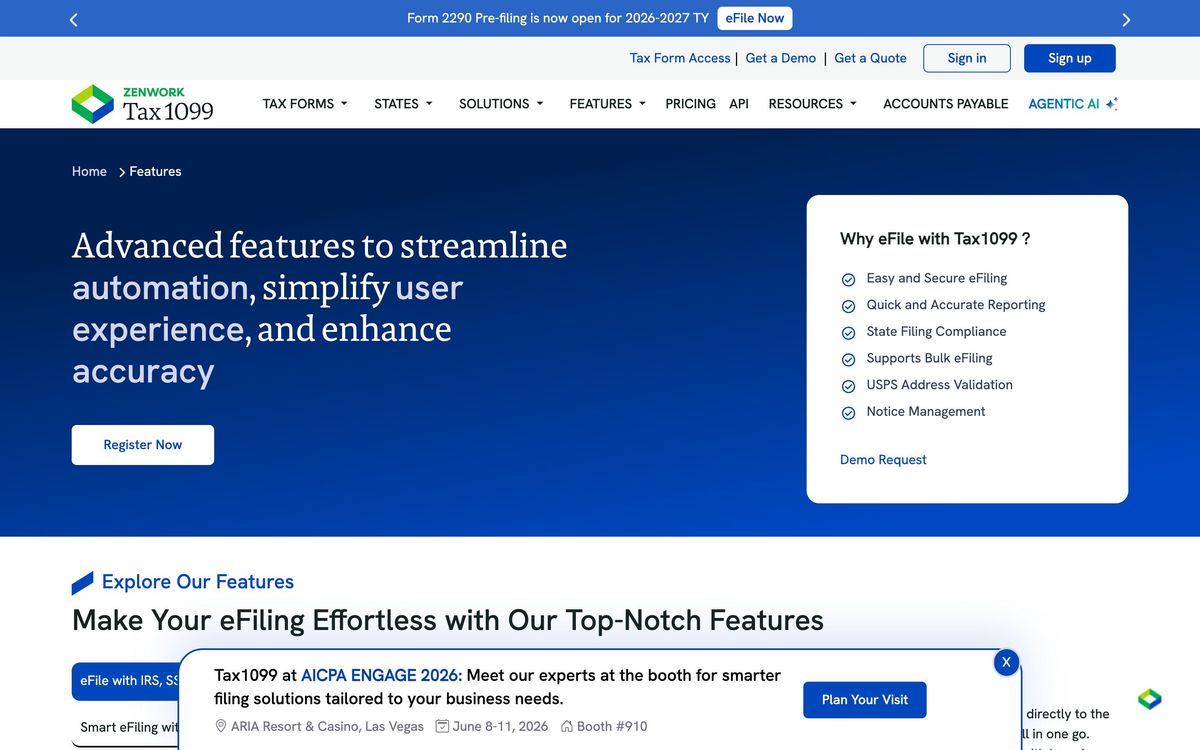Screen dimensions: 1200x750
Task: Expand the RESOURCES dropdown menu
Action: pos(813,103)
